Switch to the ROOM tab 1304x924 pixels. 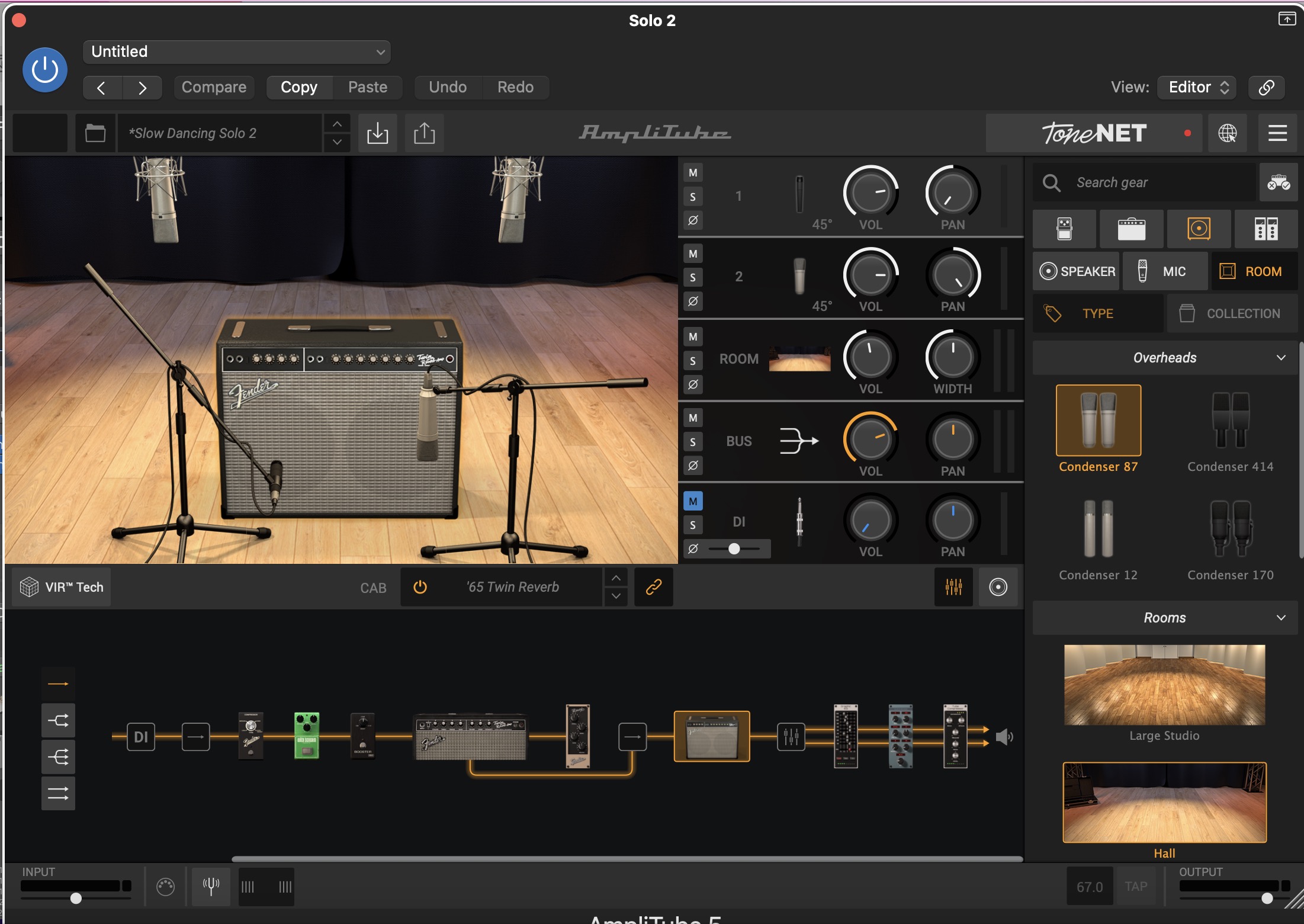(x=1254, y=271)
